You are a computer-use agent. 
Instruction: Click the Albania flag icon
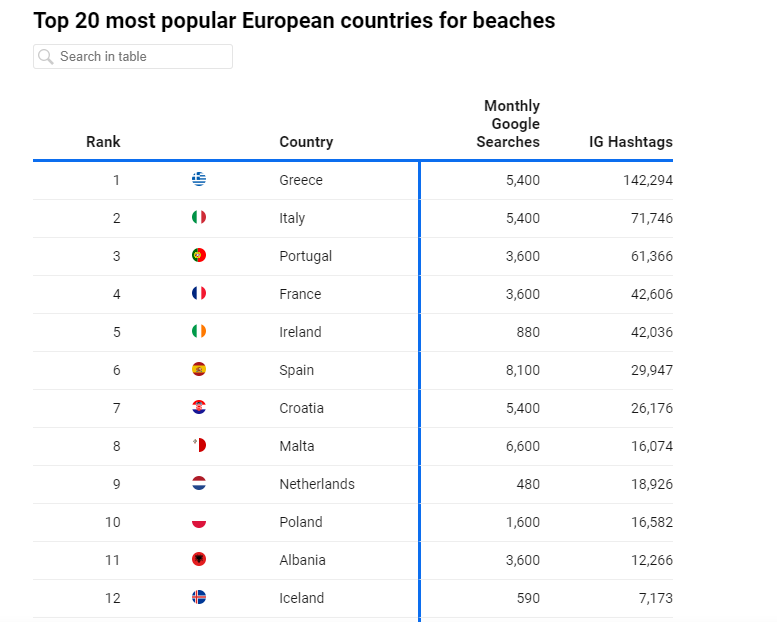pos(199,559)
